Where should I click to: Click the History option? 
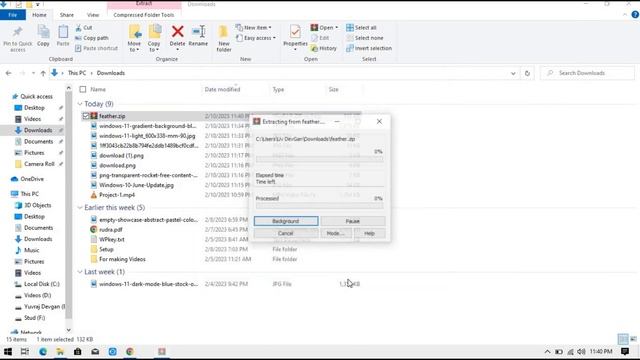click(x=324, y=48)
